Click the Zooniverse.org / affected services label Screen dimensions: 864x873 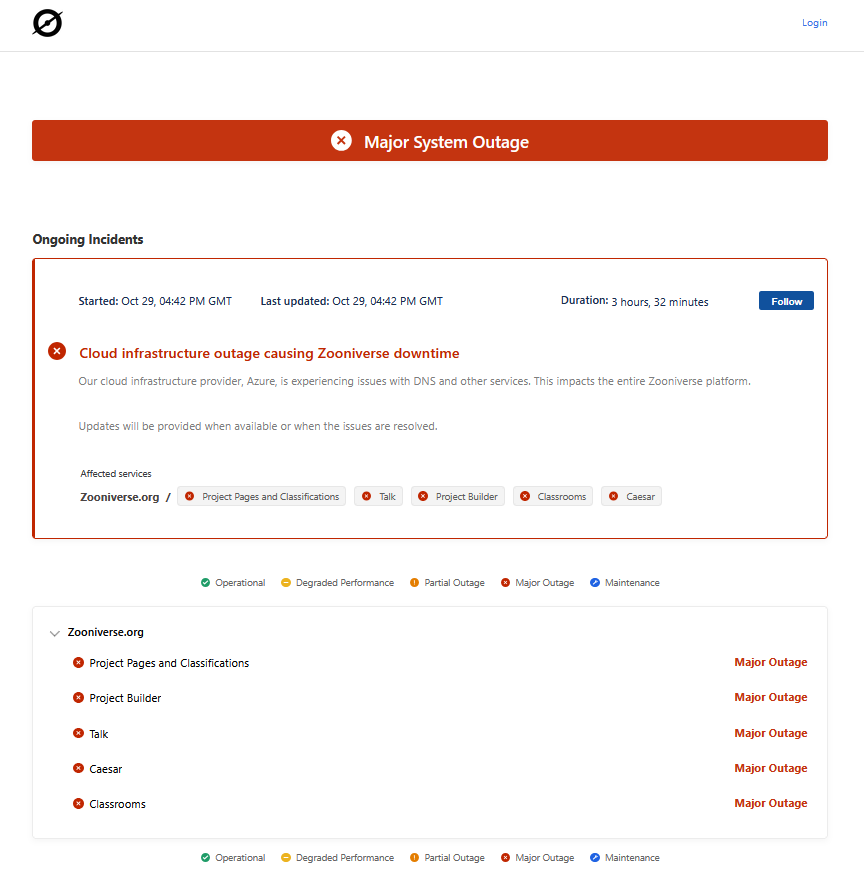click(125, 497)
